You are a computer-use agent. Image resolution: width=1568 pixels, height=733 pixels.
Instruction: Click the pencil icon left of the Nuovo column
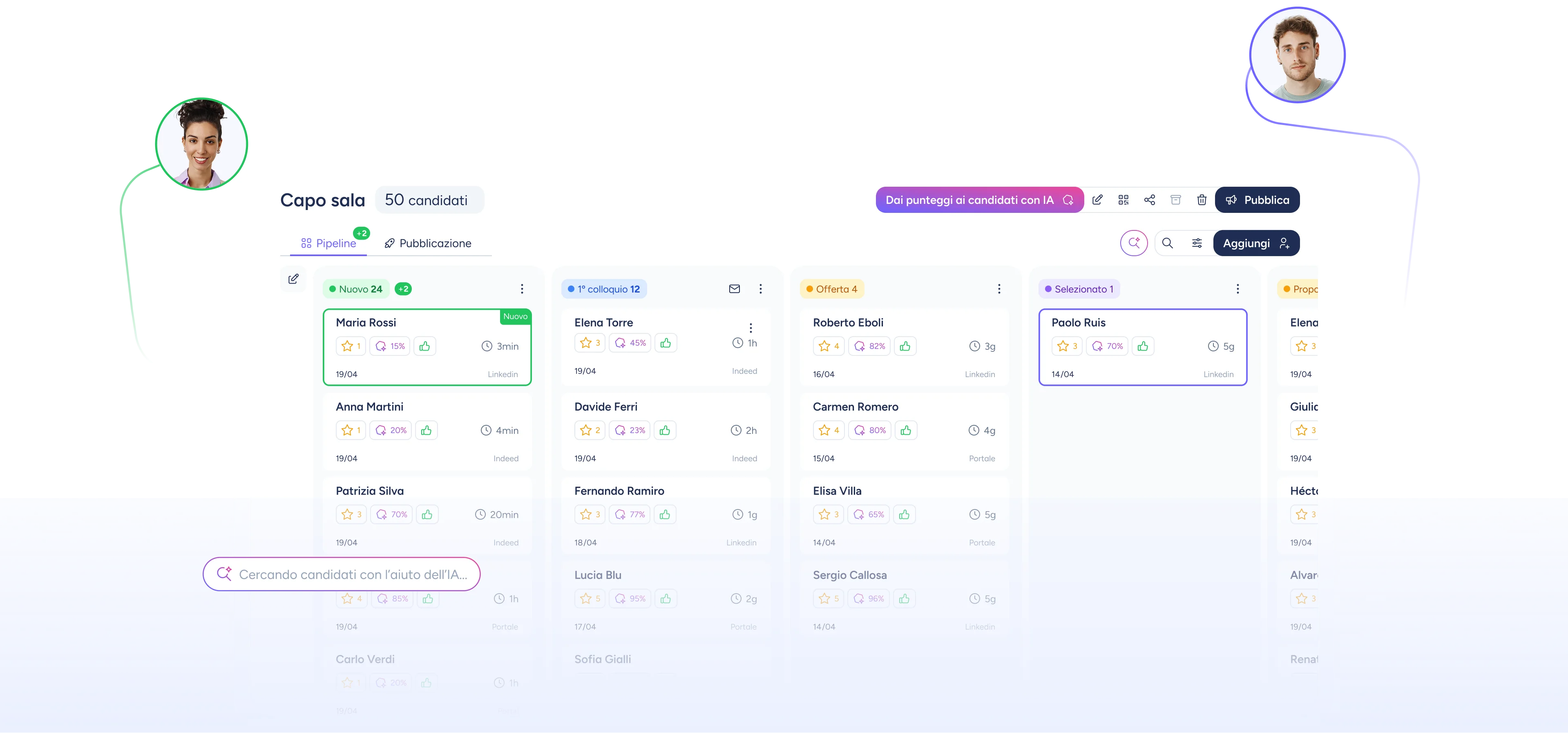tap(293, 278)
